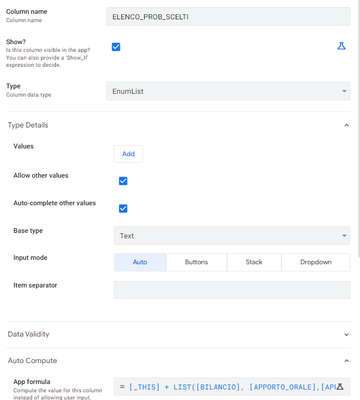Select Dropdown input mode
This screenshot has height=400, width=360.
(316, 262)
